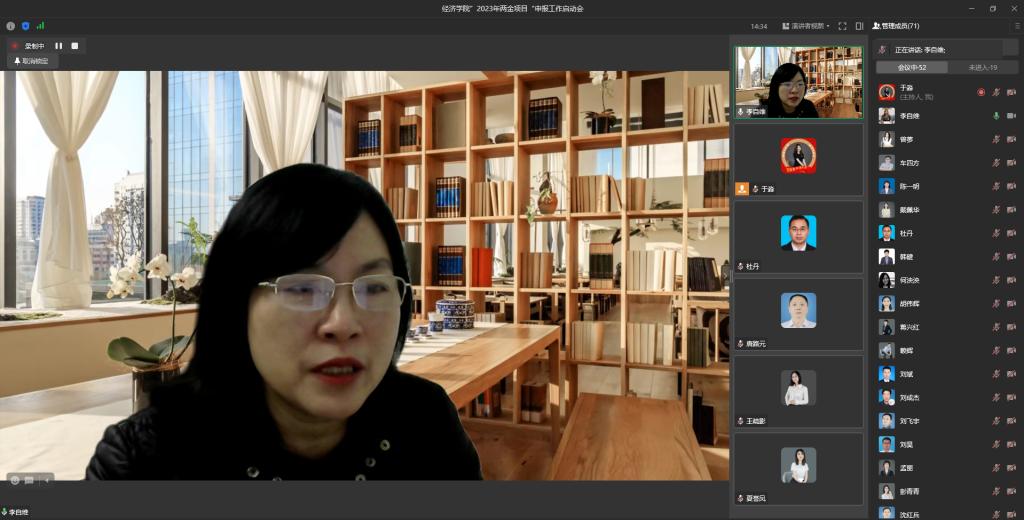This screenshot has width=1024, height=520.
Task: Stop the recording with the square button
Action: [x=74, y=46]
